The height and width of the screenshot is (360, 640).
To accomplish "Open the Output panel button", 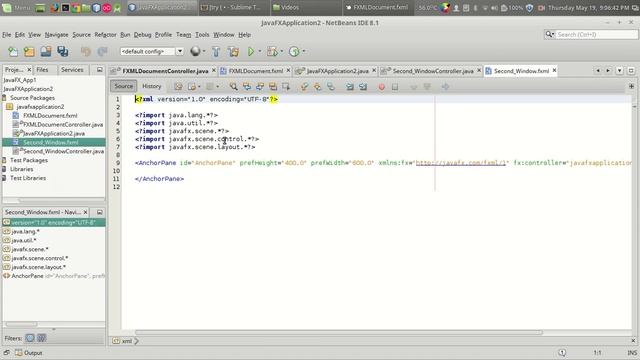I will pos(29,353).
